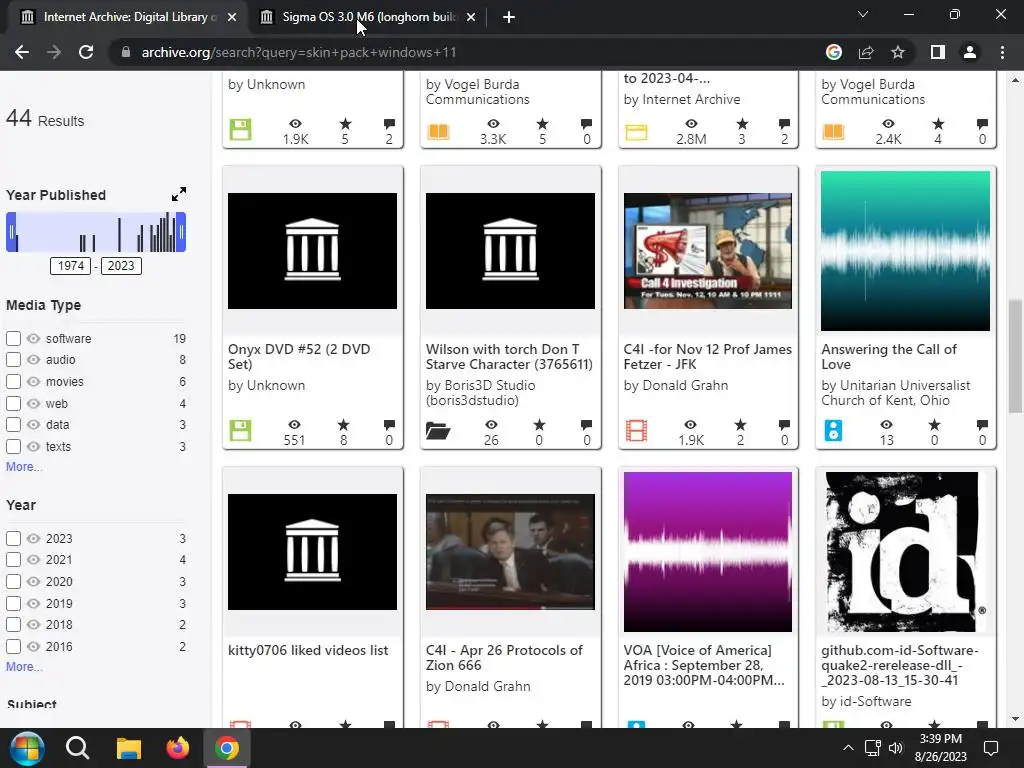Click favorites star on Answering the Call of Love card
The image size is (1024, 768).
(935, 424)
